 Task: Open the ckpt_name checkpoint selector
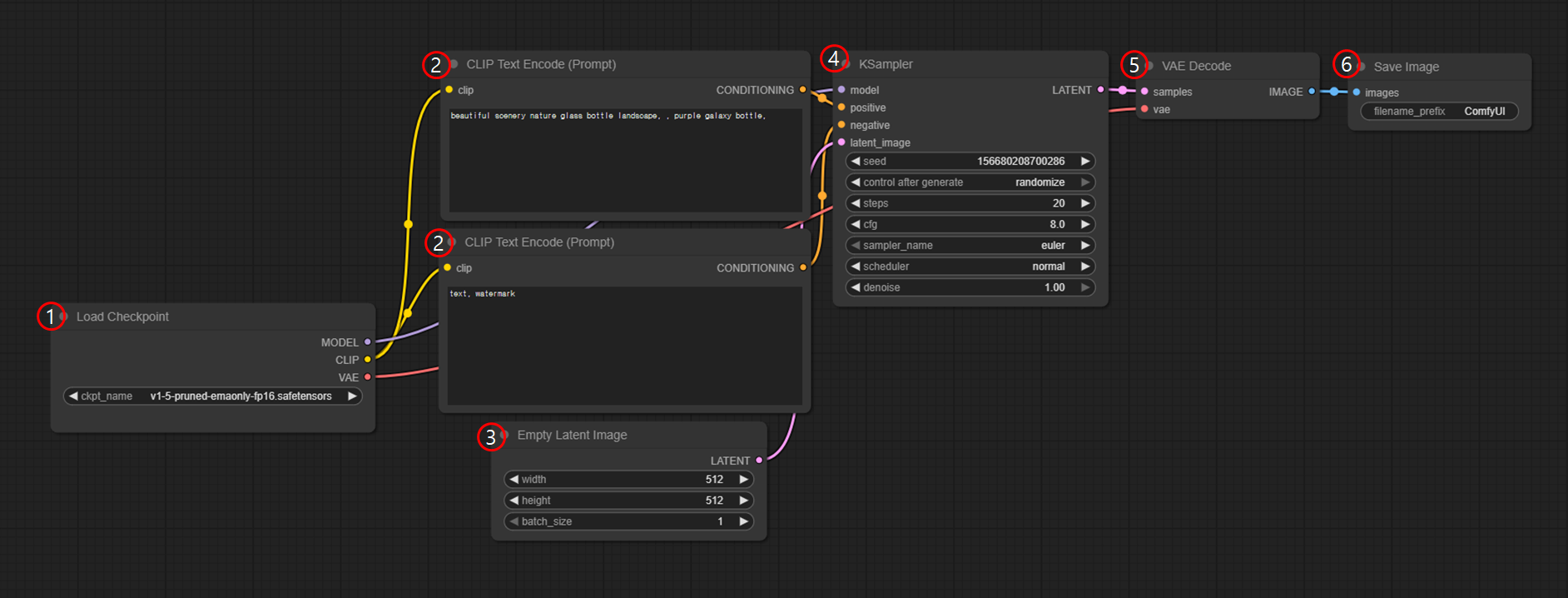[213, 396]
